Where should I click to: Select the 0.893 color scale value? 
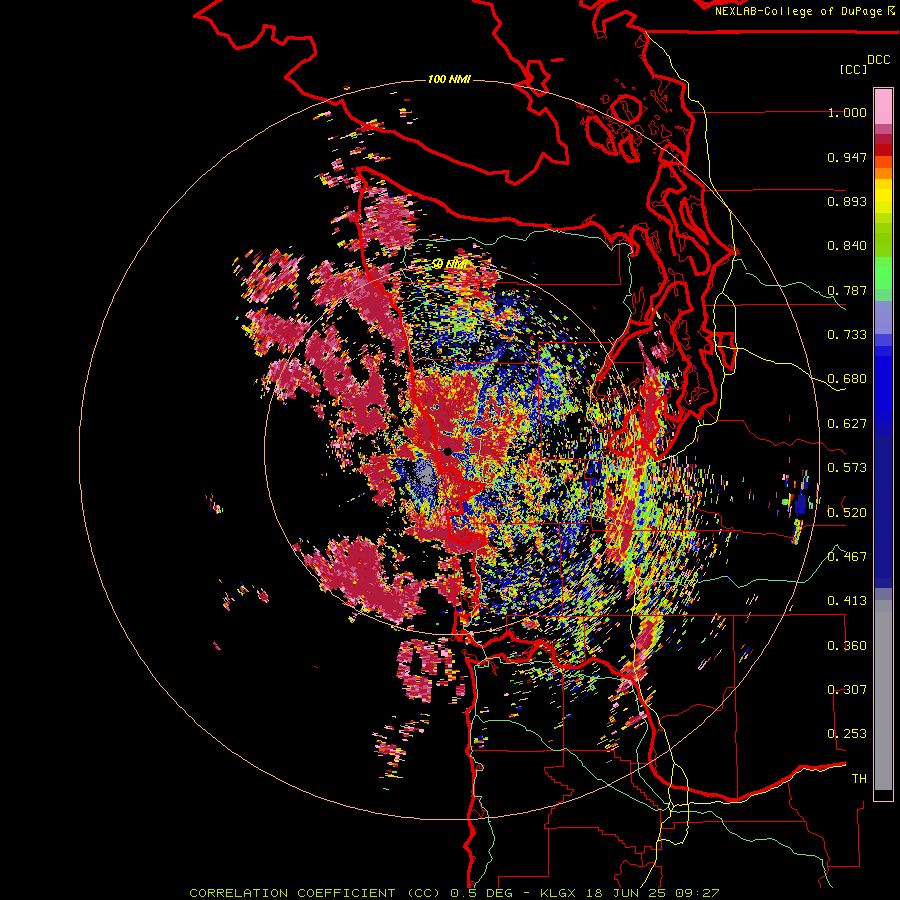847,201
